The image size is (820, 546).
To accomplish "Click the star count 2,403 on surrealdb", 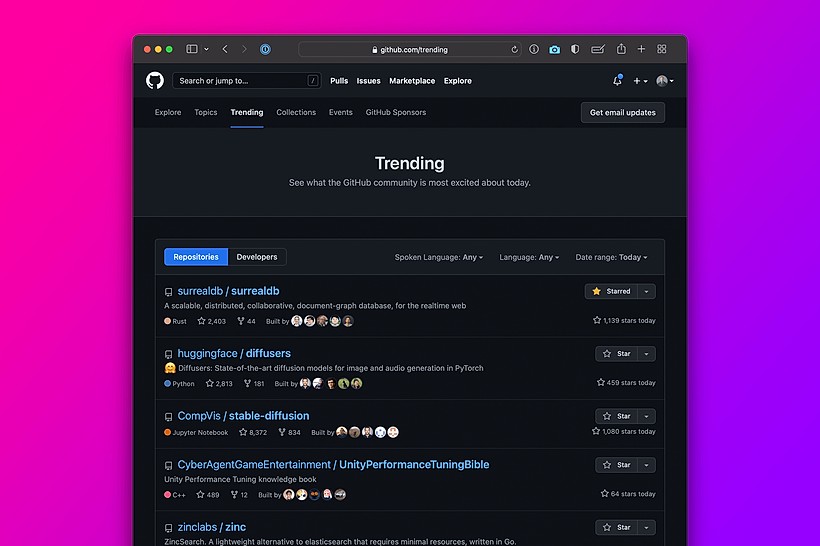I will click(211, 321).
